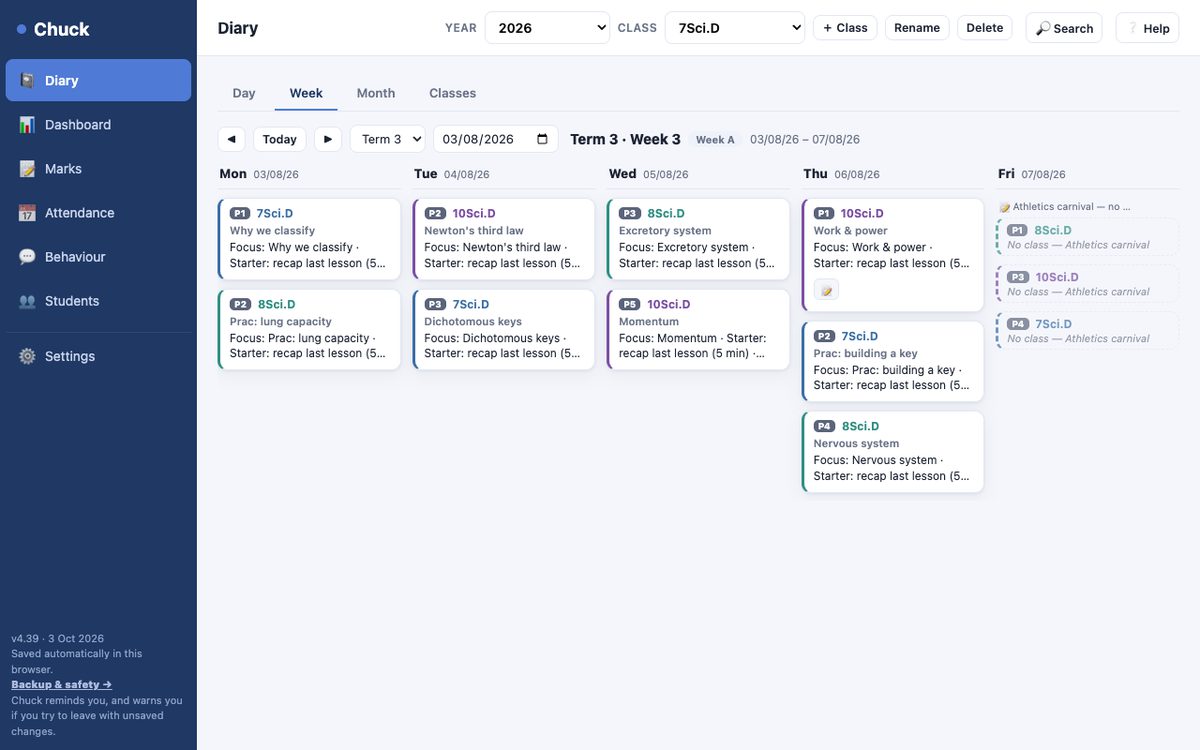
Task: Select Tuesday P2 10Sci.D Newton's third law
Action: 504,239
